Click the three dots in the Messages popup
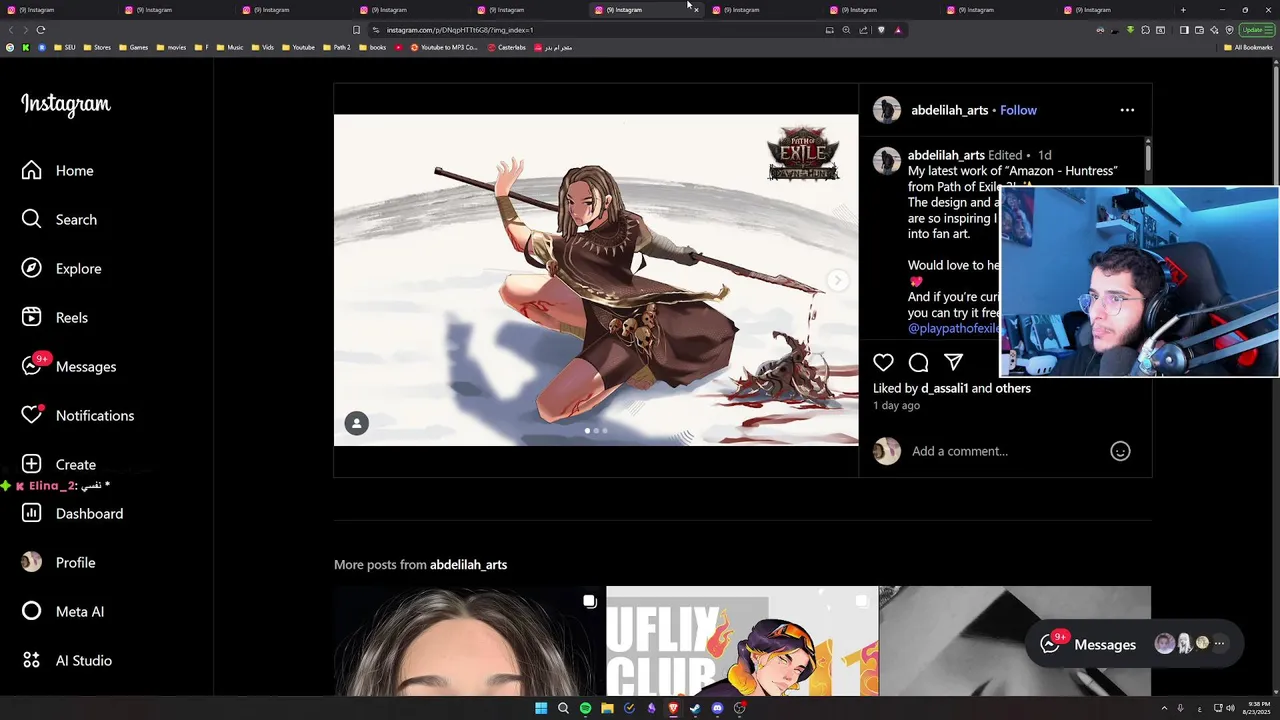 1219,644
